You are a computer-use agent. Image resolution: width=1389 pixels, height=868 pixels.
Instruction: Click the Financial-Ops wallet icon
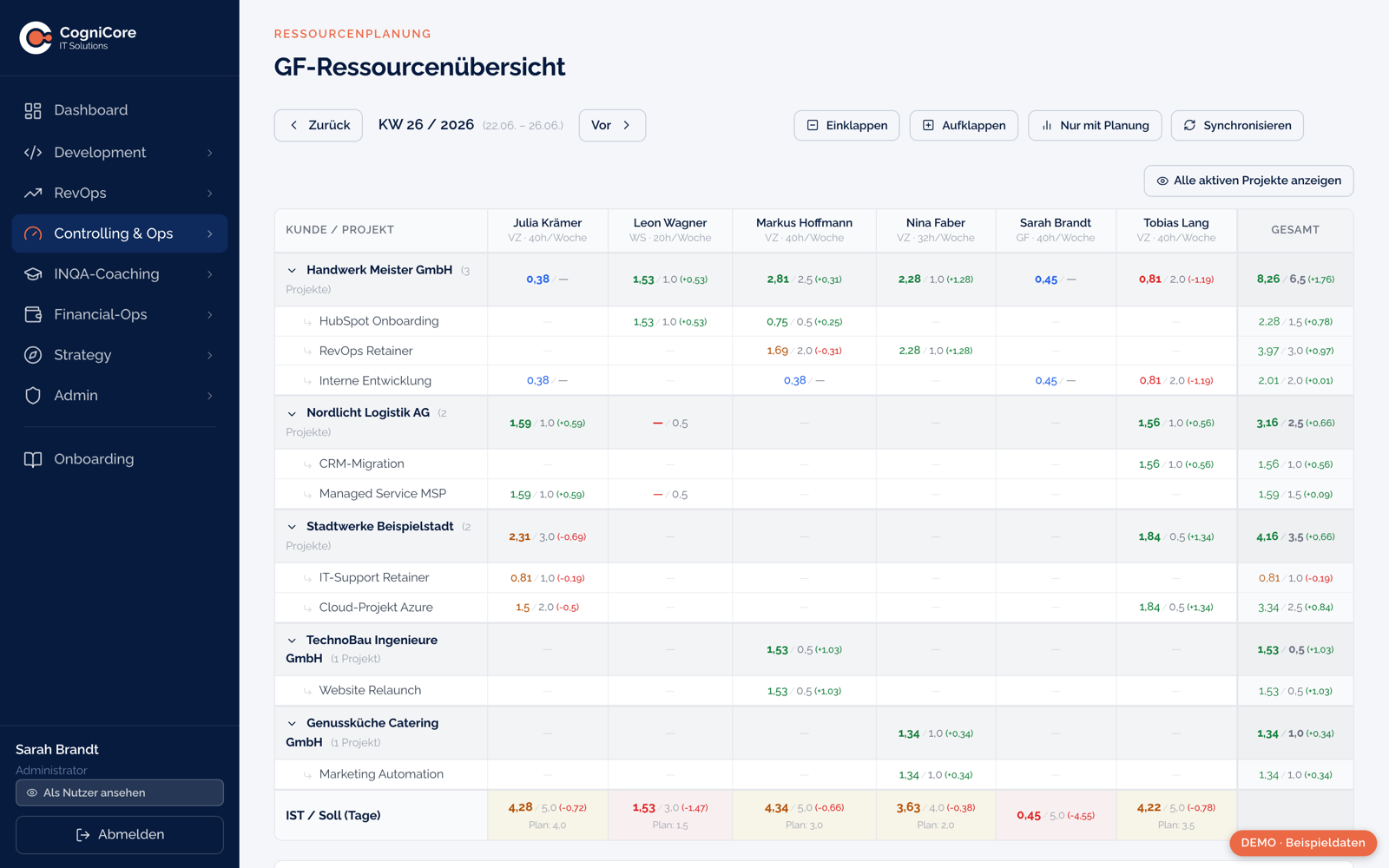[x=33, y=314]
